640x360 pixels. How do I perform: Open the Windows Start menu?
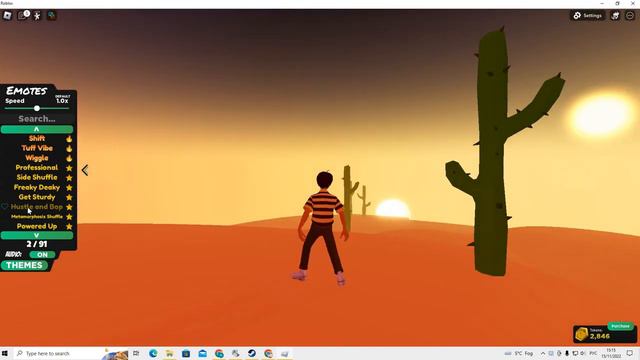(5, 353)
